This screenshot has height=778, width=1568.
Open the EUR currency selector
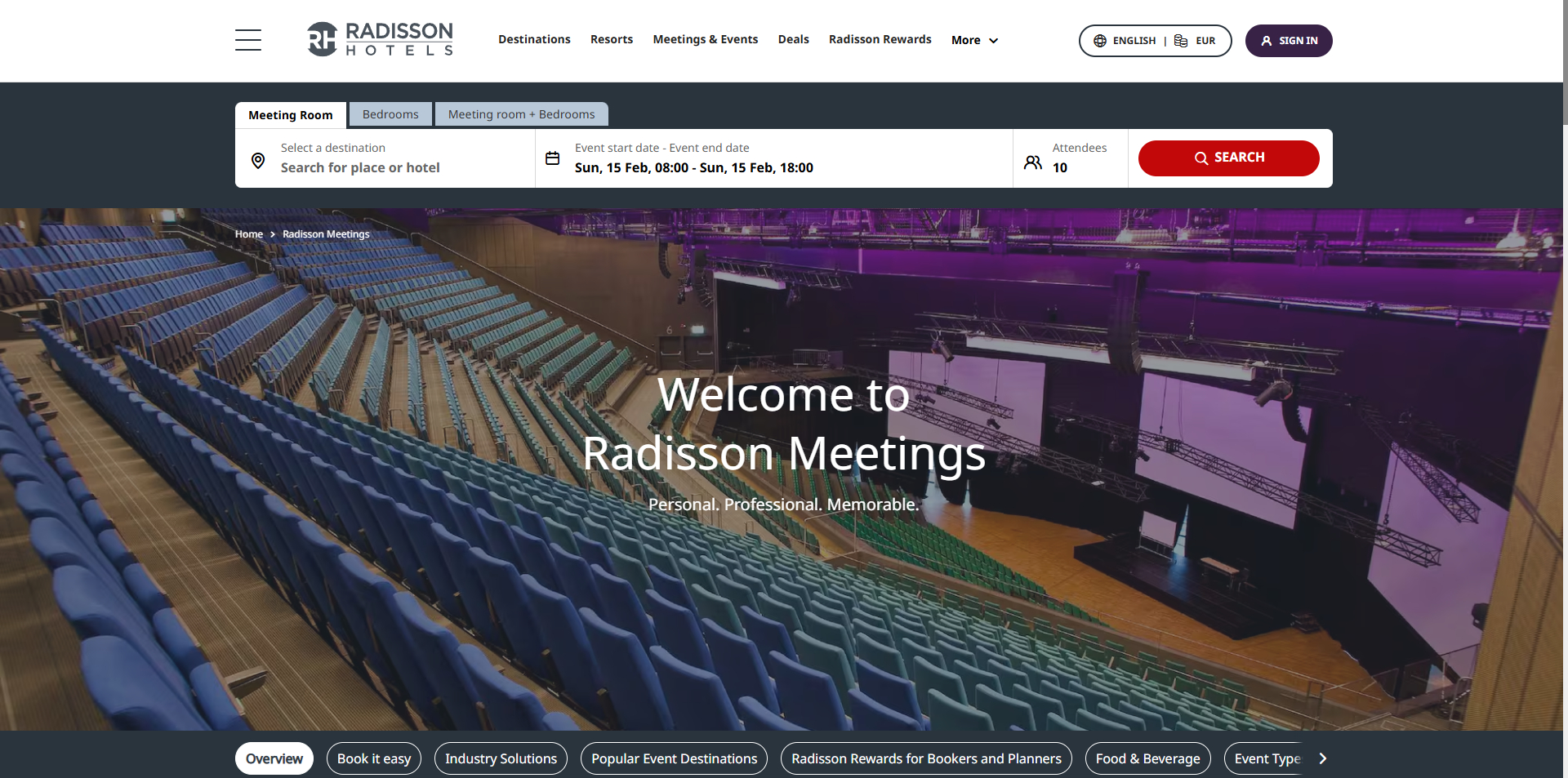[1205, 40]
